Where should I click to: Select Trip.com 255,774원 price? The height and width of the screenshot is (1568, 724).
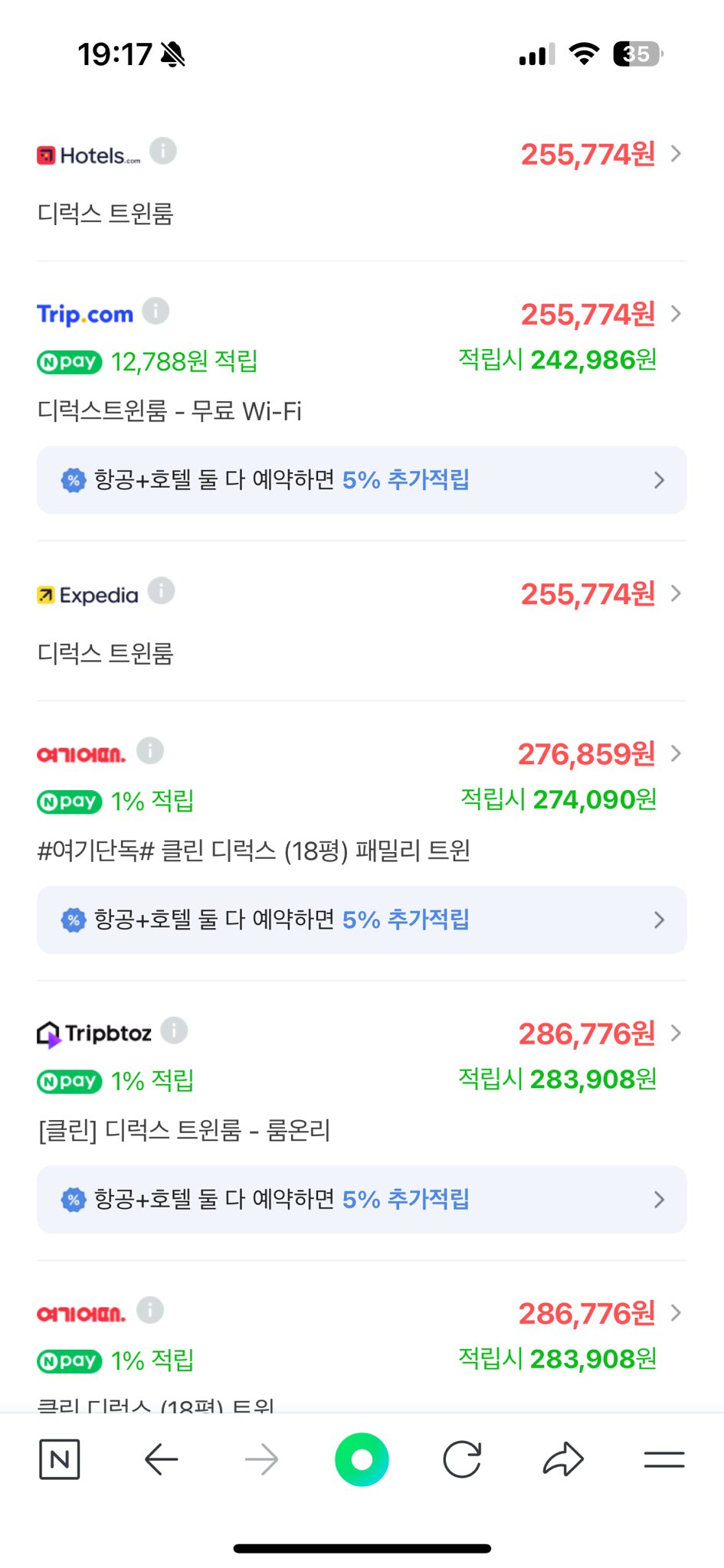click(x=588, y=314)
